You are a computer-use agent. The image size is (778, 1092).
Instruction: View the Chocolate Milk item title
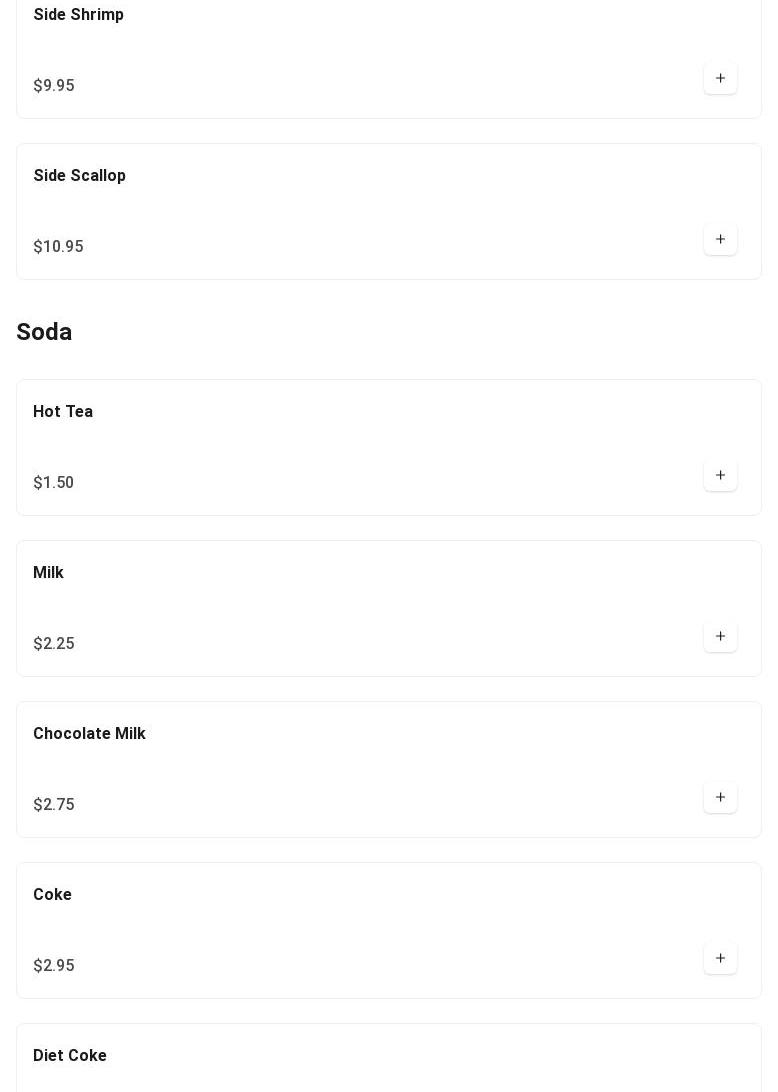[x=89, y=734]
